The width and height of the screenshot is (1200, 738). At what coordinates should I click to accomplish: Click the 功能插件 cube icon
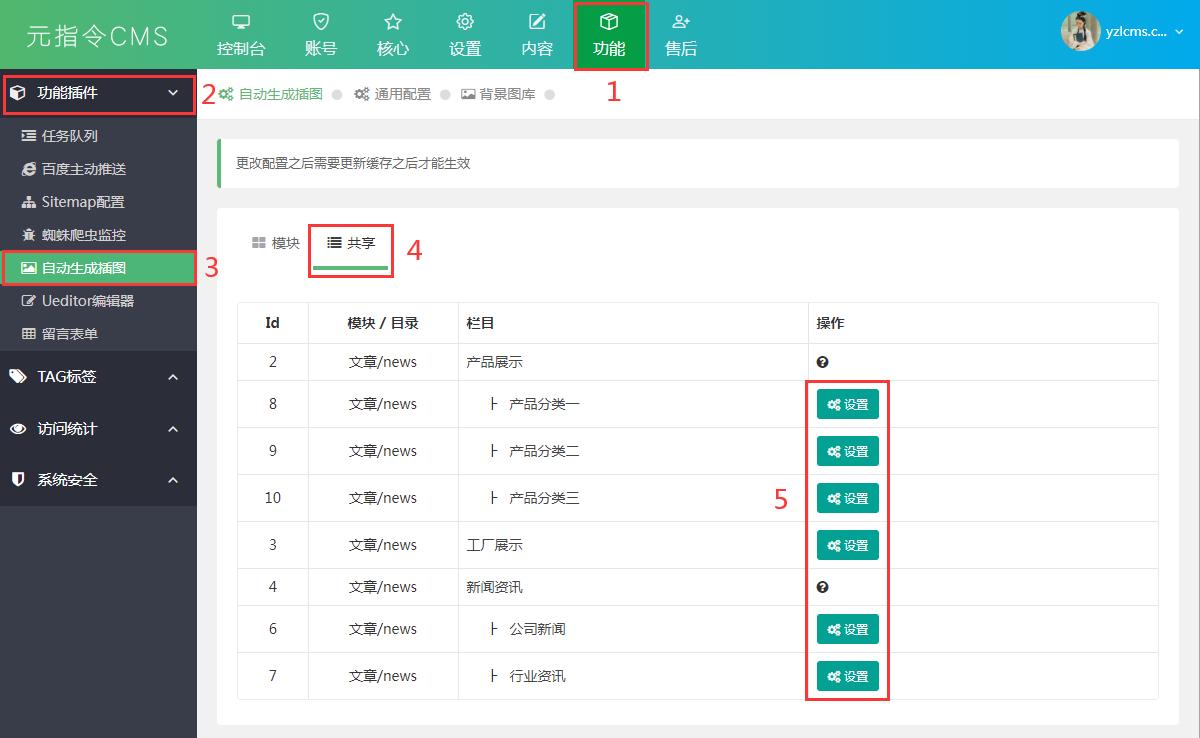[18, 93]
